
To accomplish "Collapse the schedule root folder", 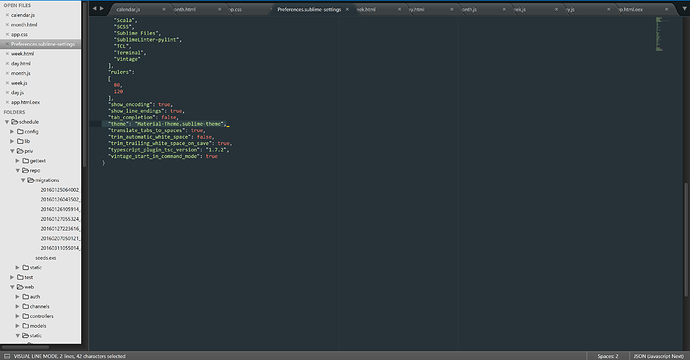I will click(x=7, y=122).
